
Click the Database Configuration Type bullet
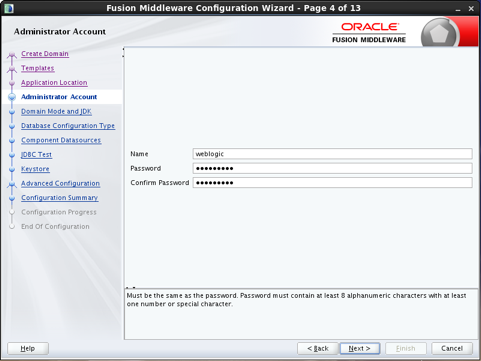tap(12, 126)
